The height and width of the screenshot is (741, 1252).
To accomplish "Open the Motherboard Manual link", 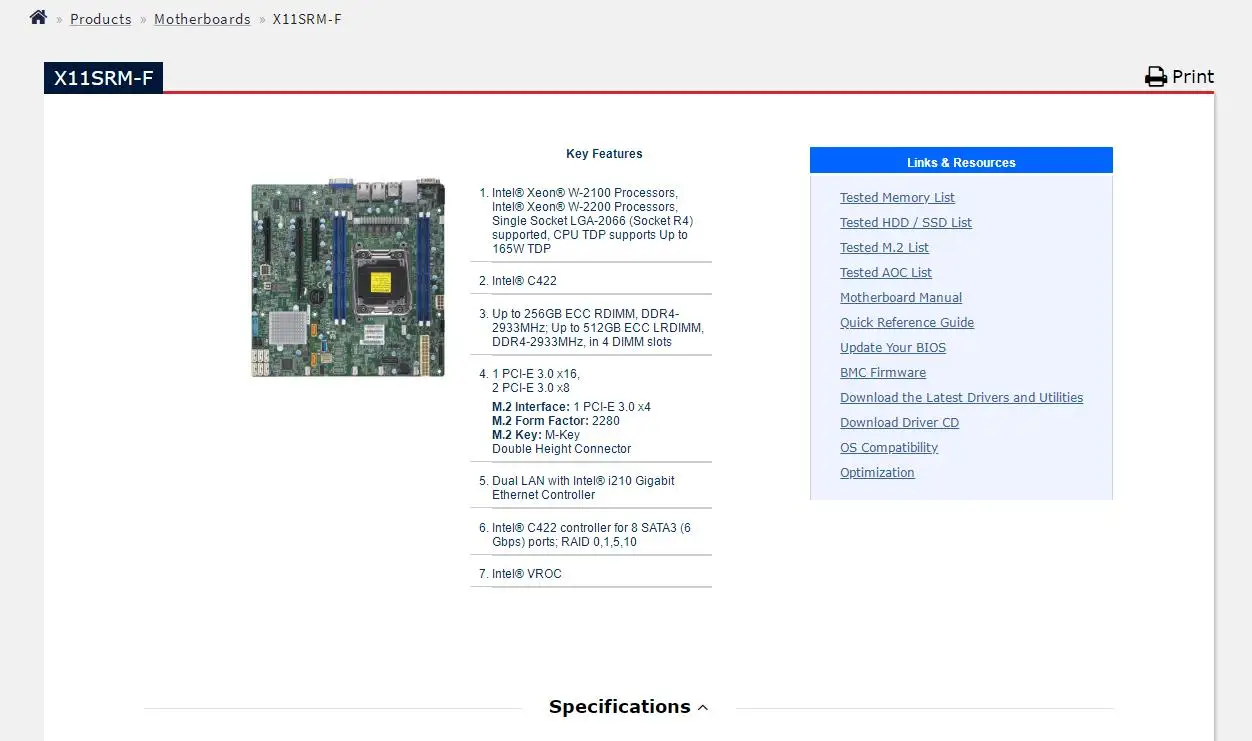I will click(x=901, y=298).
